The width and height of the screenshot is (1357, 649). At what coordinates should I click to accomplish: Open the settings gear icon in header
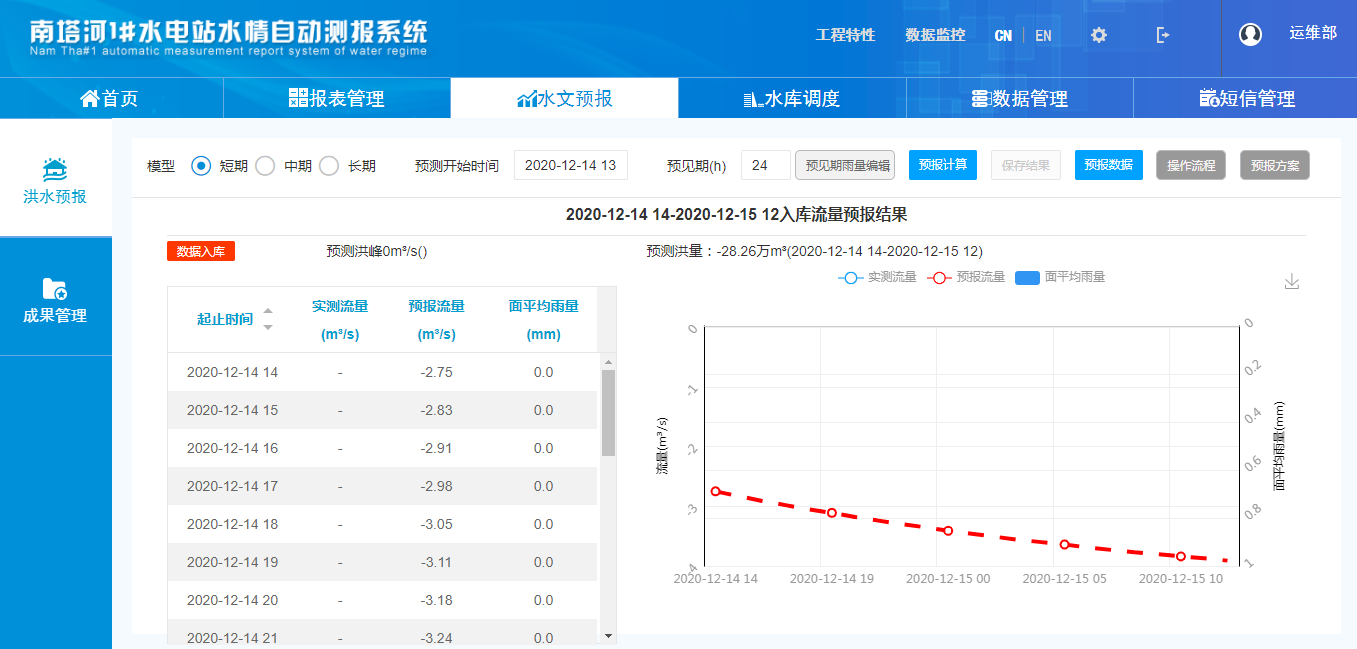pos(1099,35)
